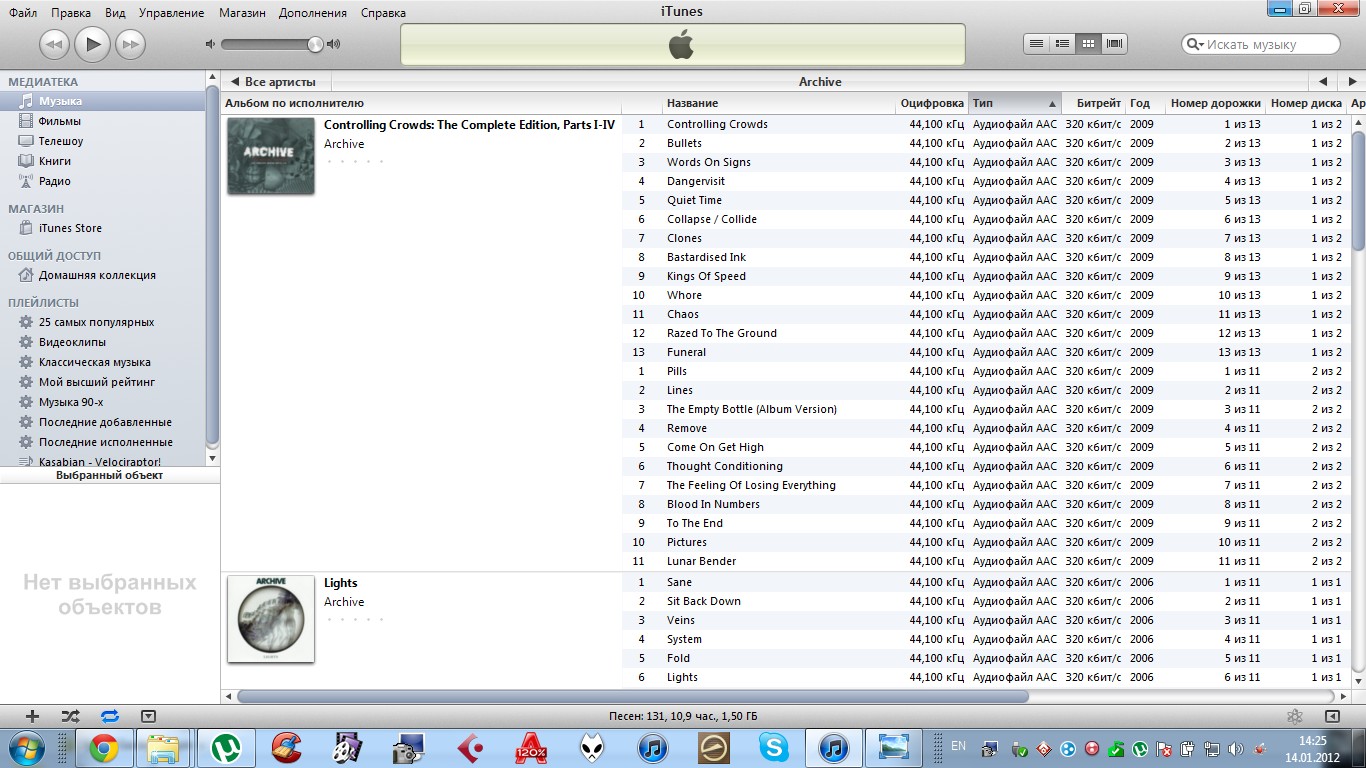
Task: Open the Справка menu
Action: 384,13
